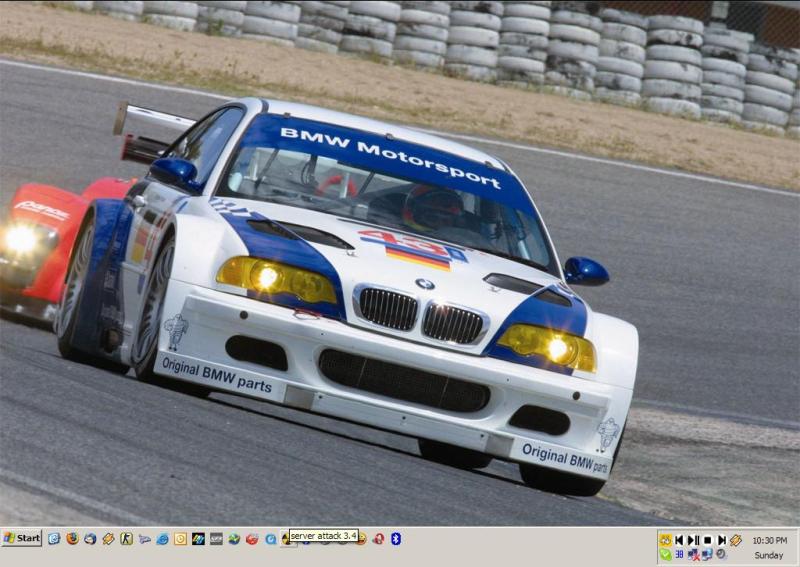The image size is (800, 567).
Task: Click the blue 38 tray indicator
Action: click(679, 554)
